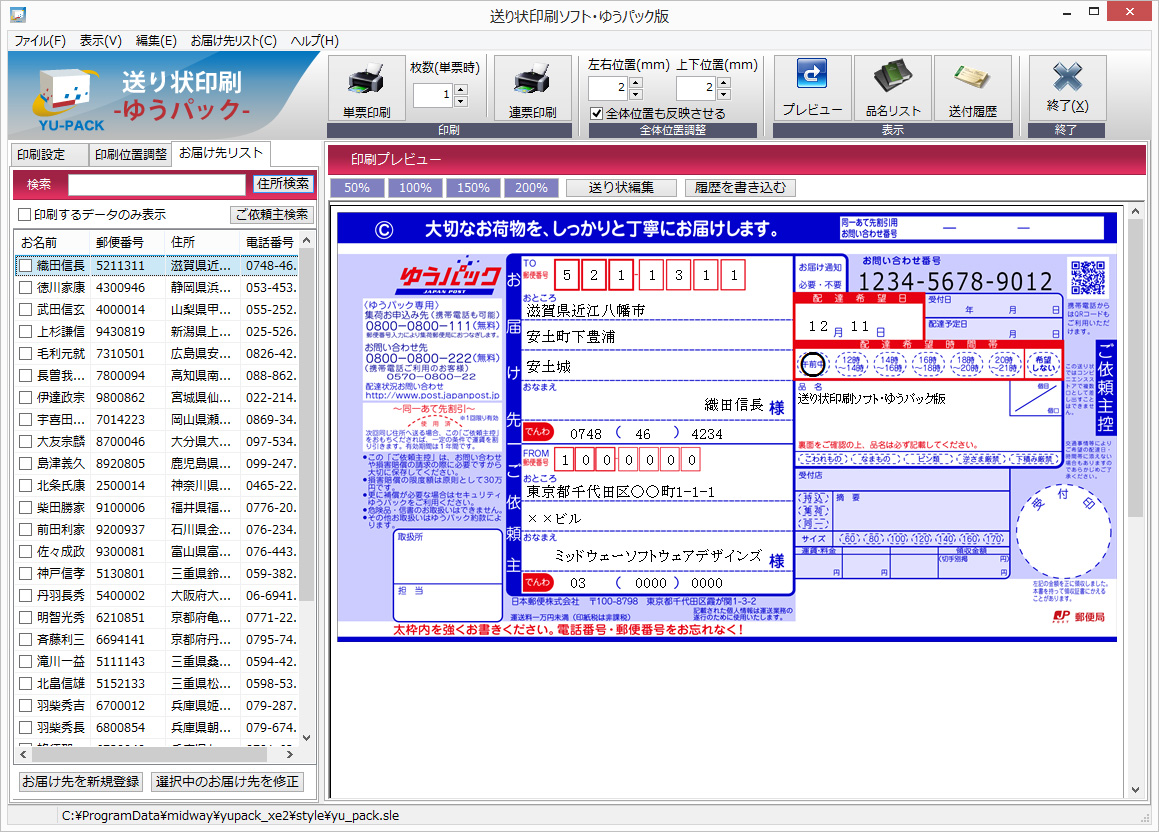Select 島津義久 row in list
This screenshot has height=832, width=1159.
pyautogui.click(x=157, y=463)
